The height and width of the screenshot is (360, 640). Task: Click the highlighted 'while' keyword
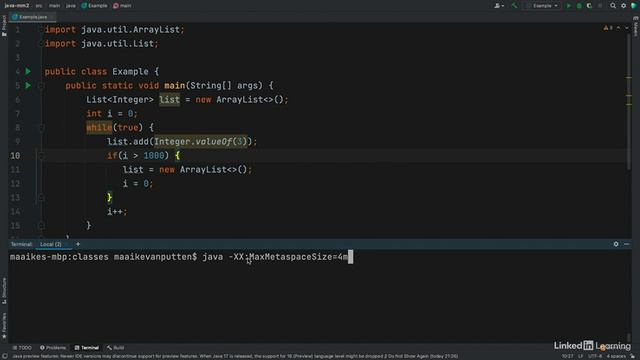point(99,128)
